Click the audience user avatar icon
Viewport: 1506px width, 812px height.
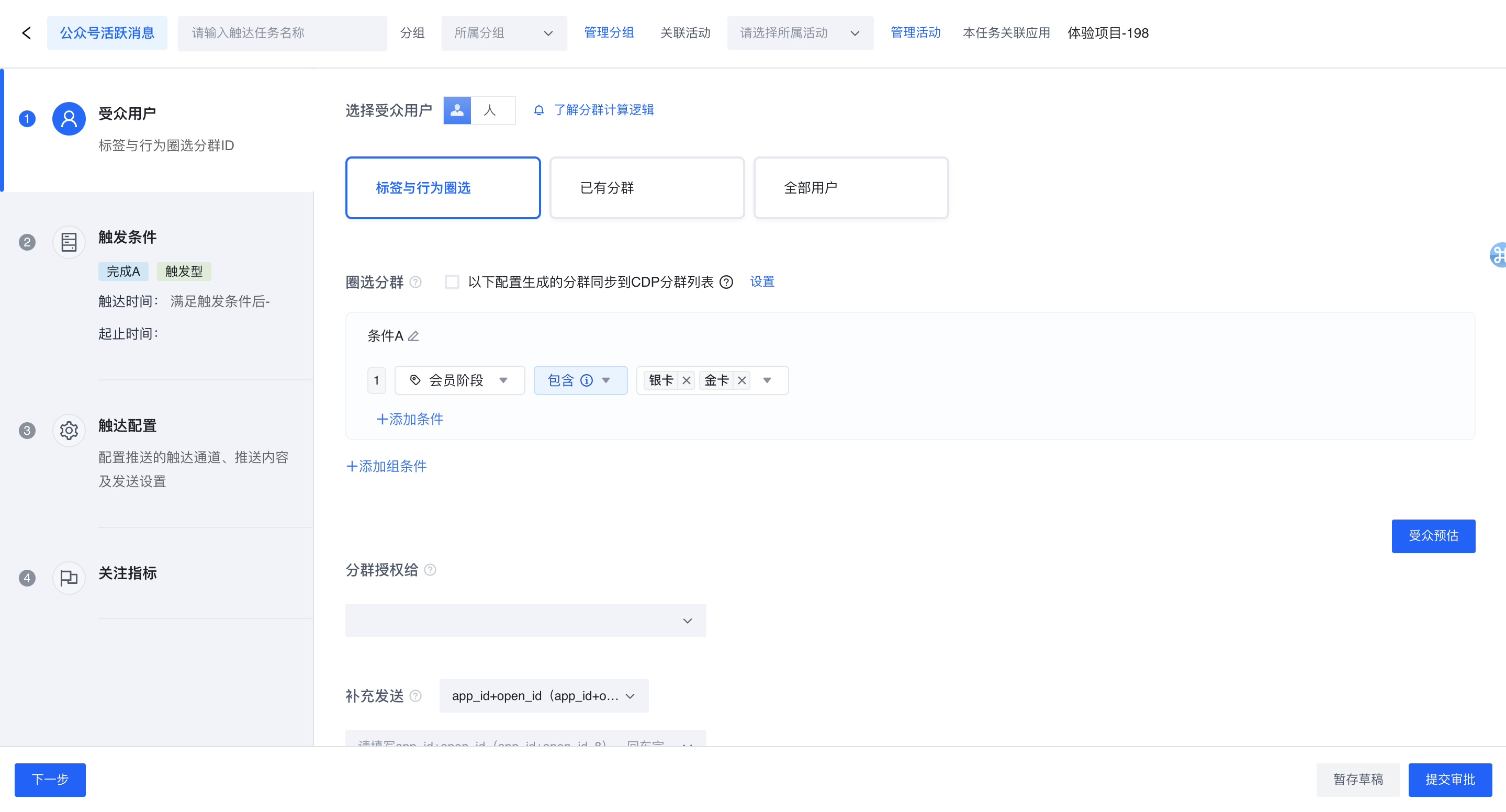coord(69,119)
